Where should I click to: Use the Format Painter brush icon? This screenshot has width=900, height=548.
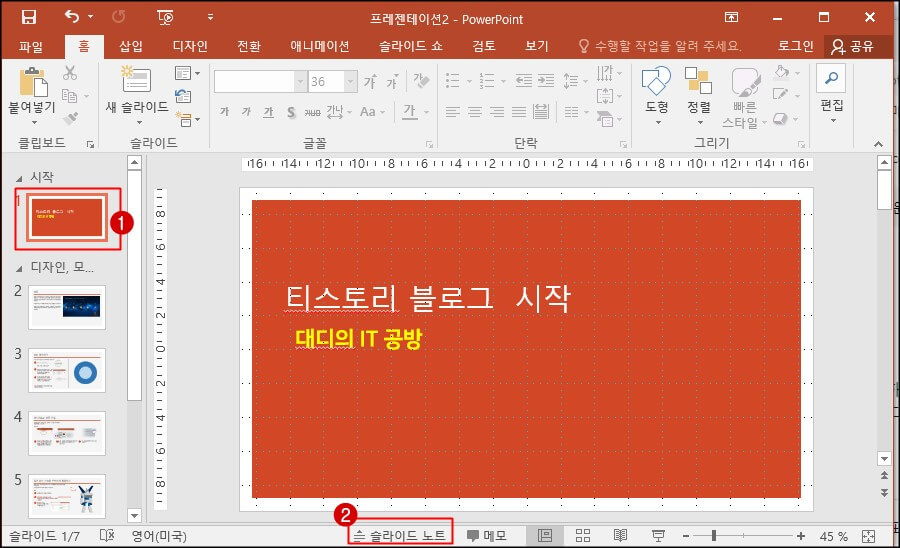(x=71, y=118)
